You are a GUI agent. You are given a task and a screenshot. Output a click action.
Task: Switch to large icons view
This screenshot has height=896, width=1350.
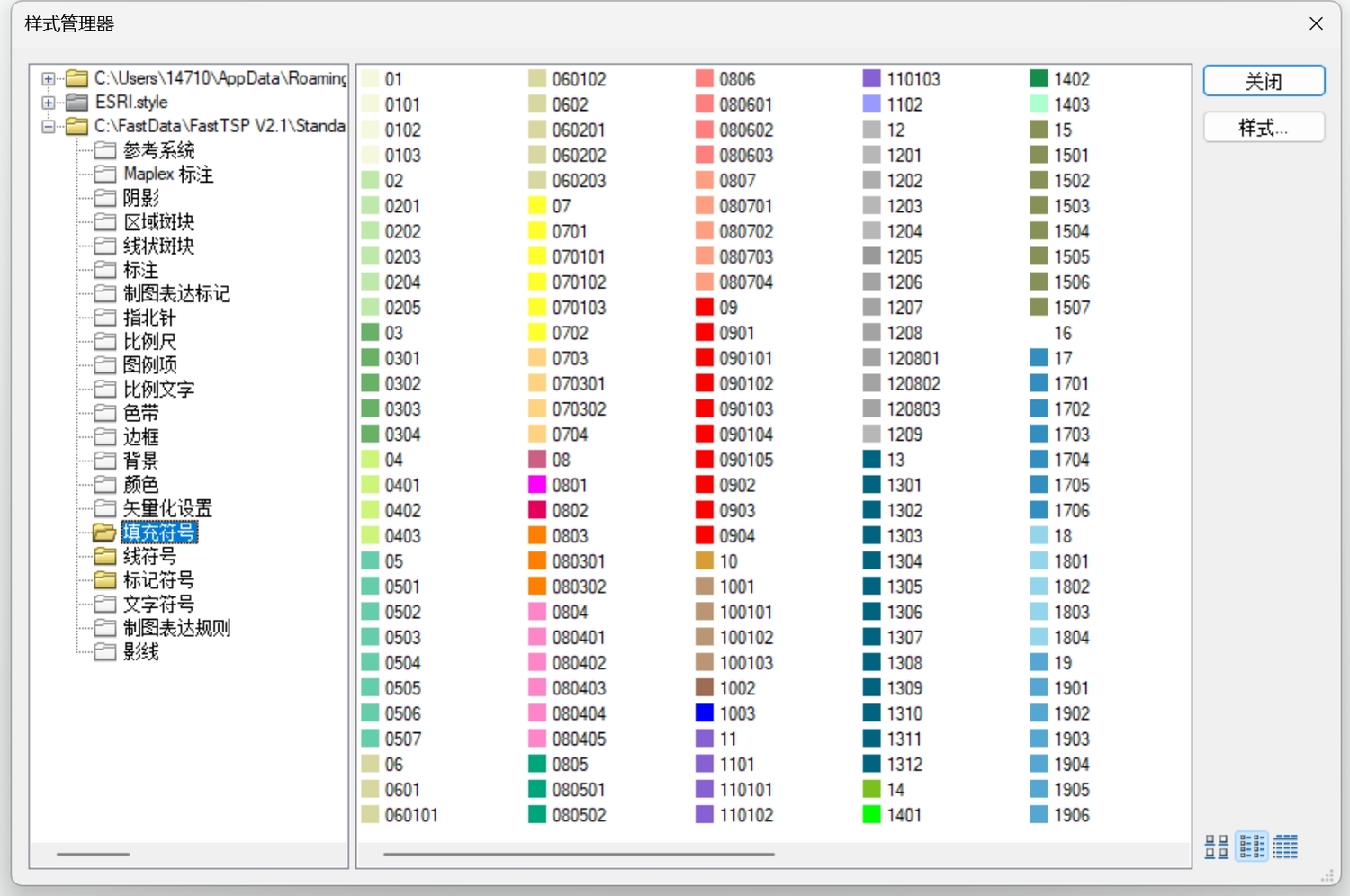tap(1217, 847)
